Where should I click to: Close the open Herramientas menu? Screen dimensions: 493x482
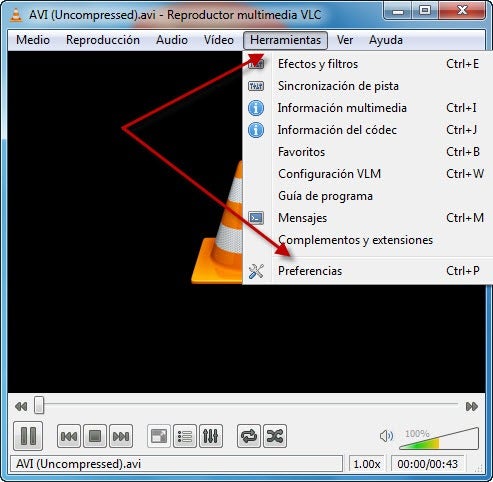click(285, 40)
